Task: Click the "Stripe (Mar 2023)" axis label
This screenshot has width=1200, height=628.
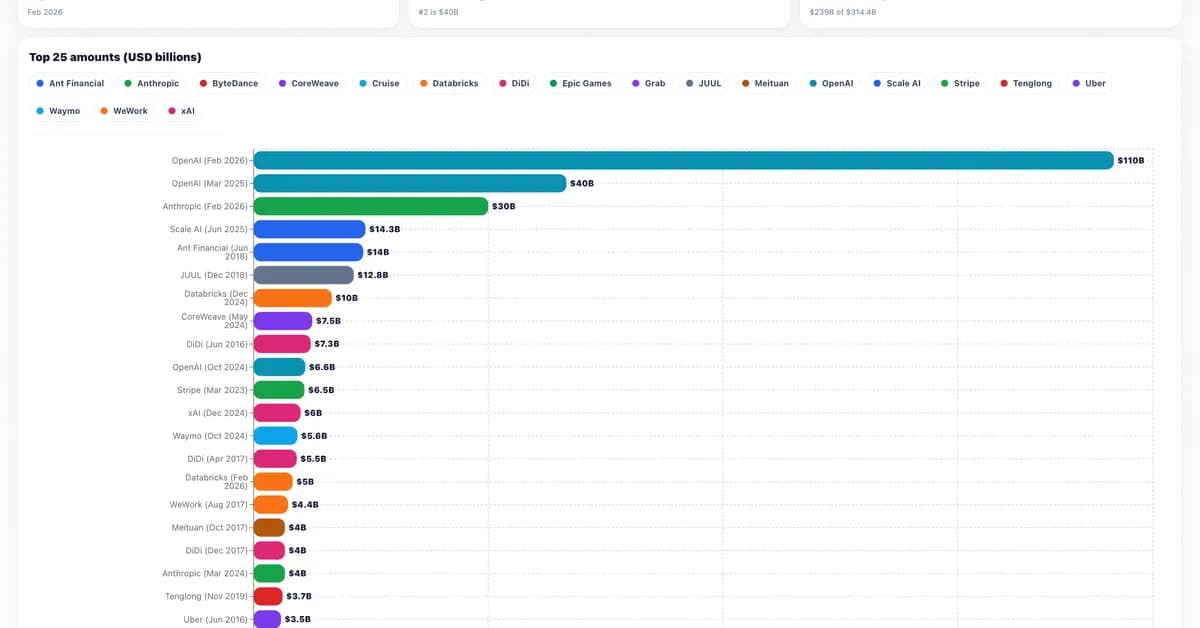Action: click(210, 390)
